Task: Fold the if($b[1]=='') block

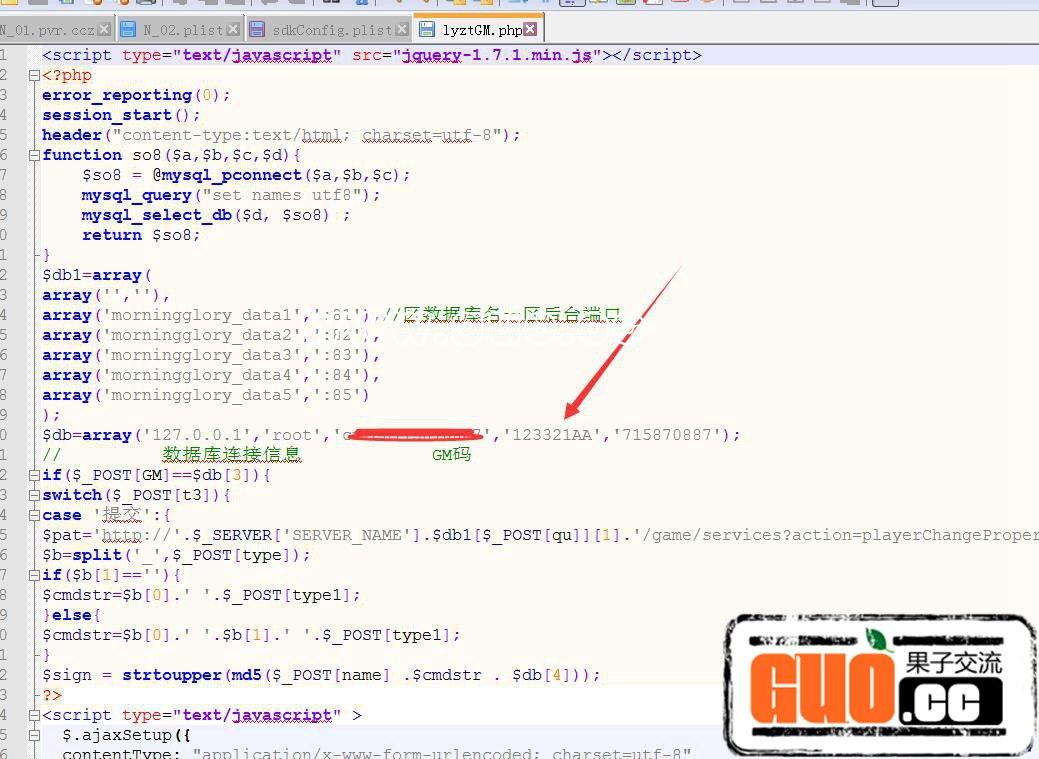Action: click(x=35, y=575)
